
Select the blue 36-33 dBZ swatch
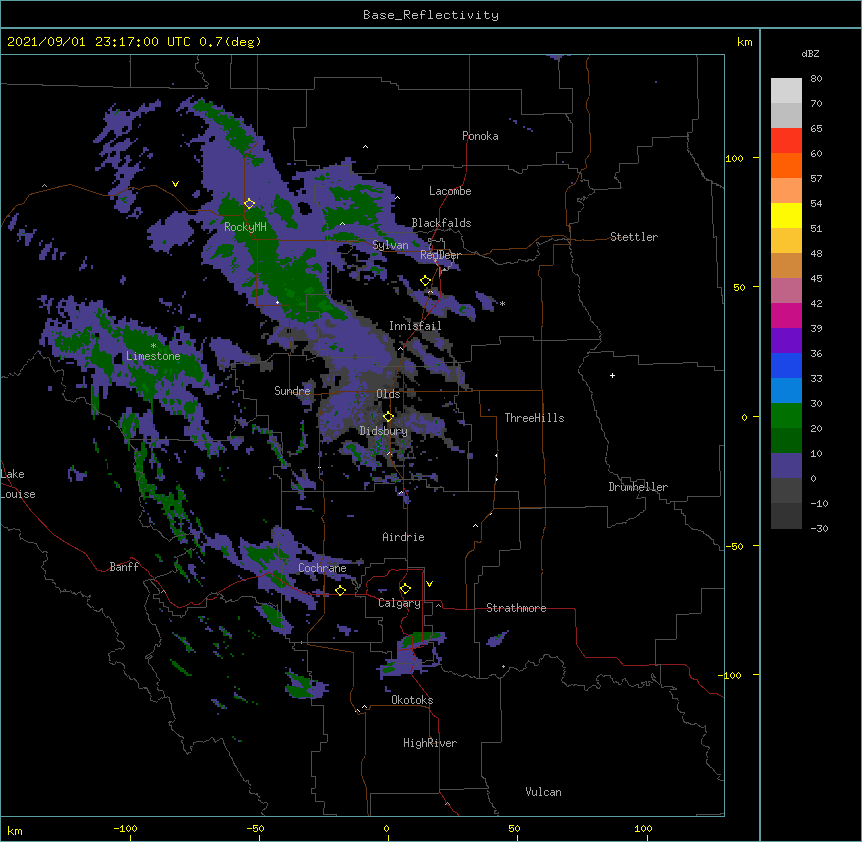coord(786,365)
